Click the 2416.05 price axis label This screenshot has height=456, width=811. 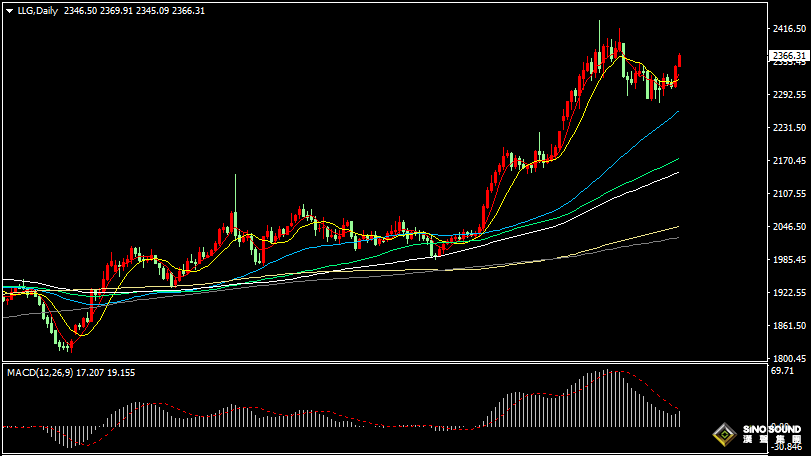tap(788, 30)
